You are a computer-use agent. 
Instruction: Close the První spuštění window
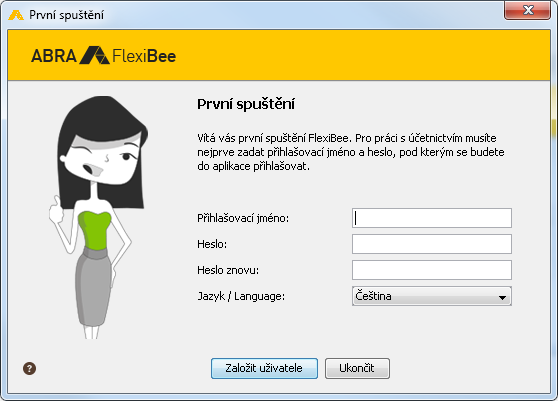coord(527,10)
